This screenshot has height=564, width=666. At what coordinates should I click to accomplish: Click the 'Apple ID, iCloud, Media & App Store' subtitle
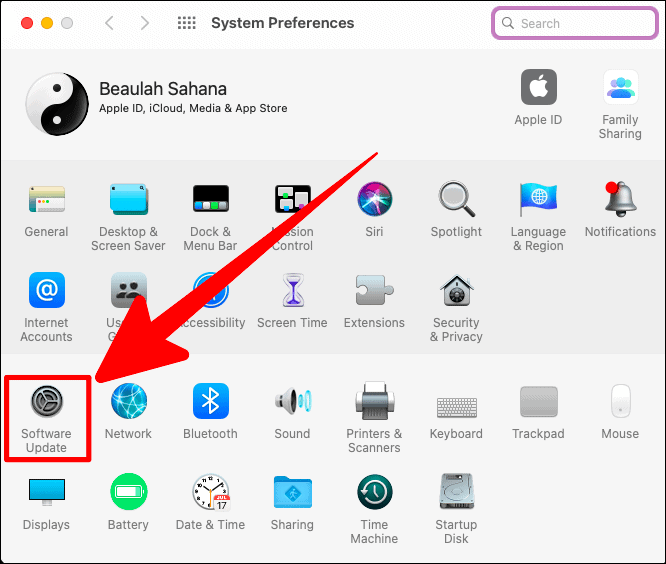point(193,108)
